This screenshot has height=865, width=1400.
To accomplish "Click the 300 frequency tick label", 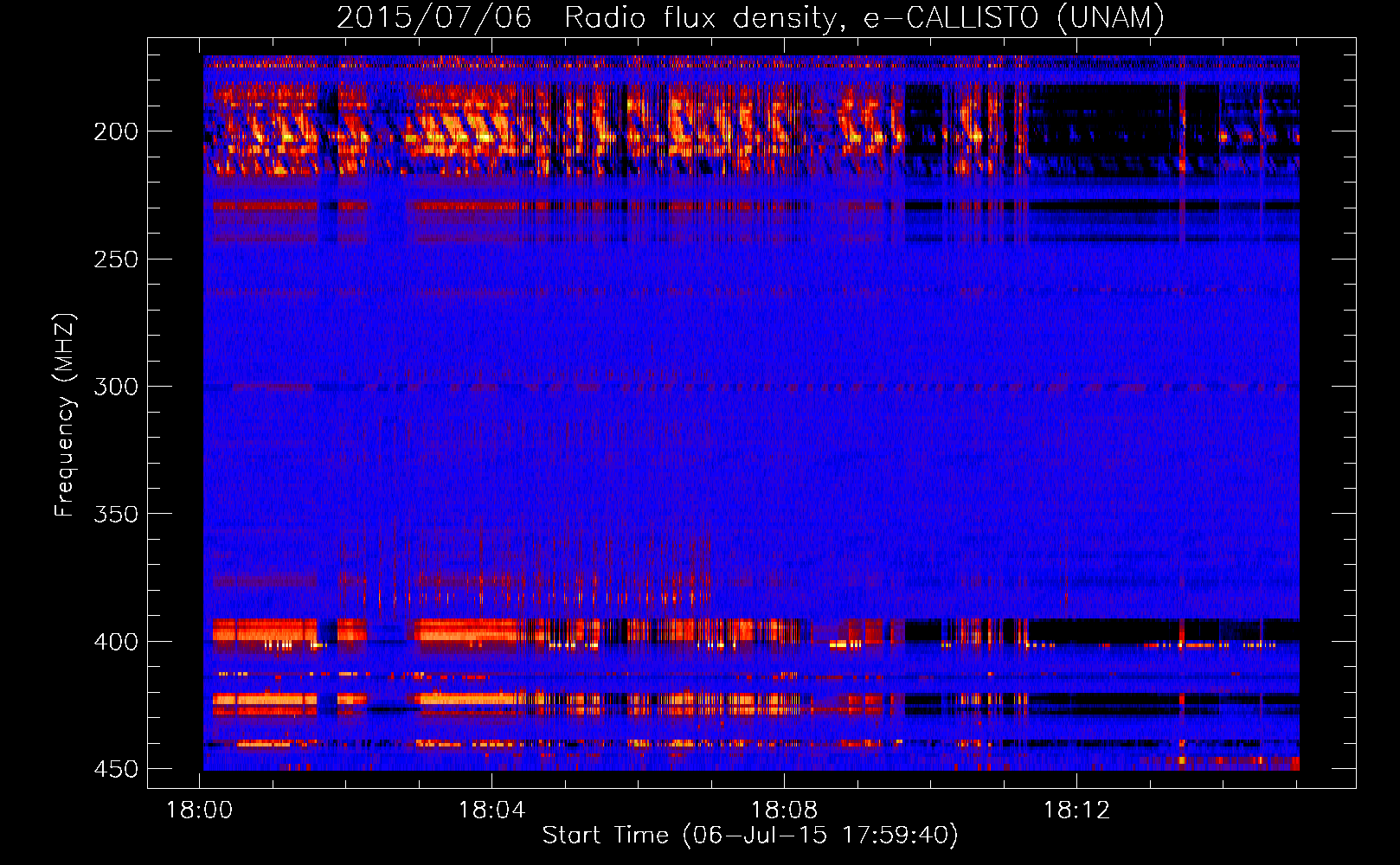I will point(116,387).
